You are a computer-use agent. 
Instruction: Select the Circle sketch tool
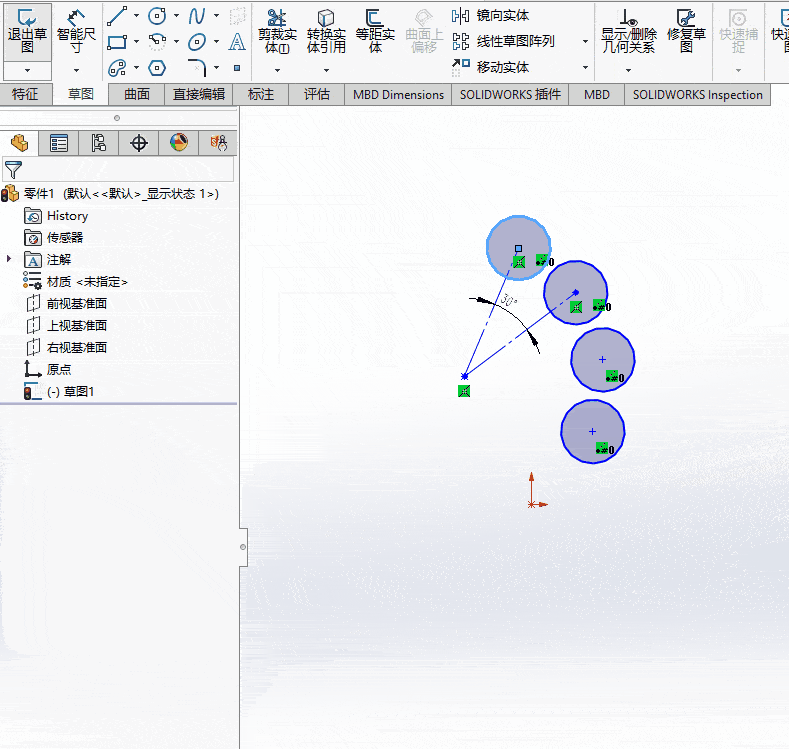click(157, 16)
